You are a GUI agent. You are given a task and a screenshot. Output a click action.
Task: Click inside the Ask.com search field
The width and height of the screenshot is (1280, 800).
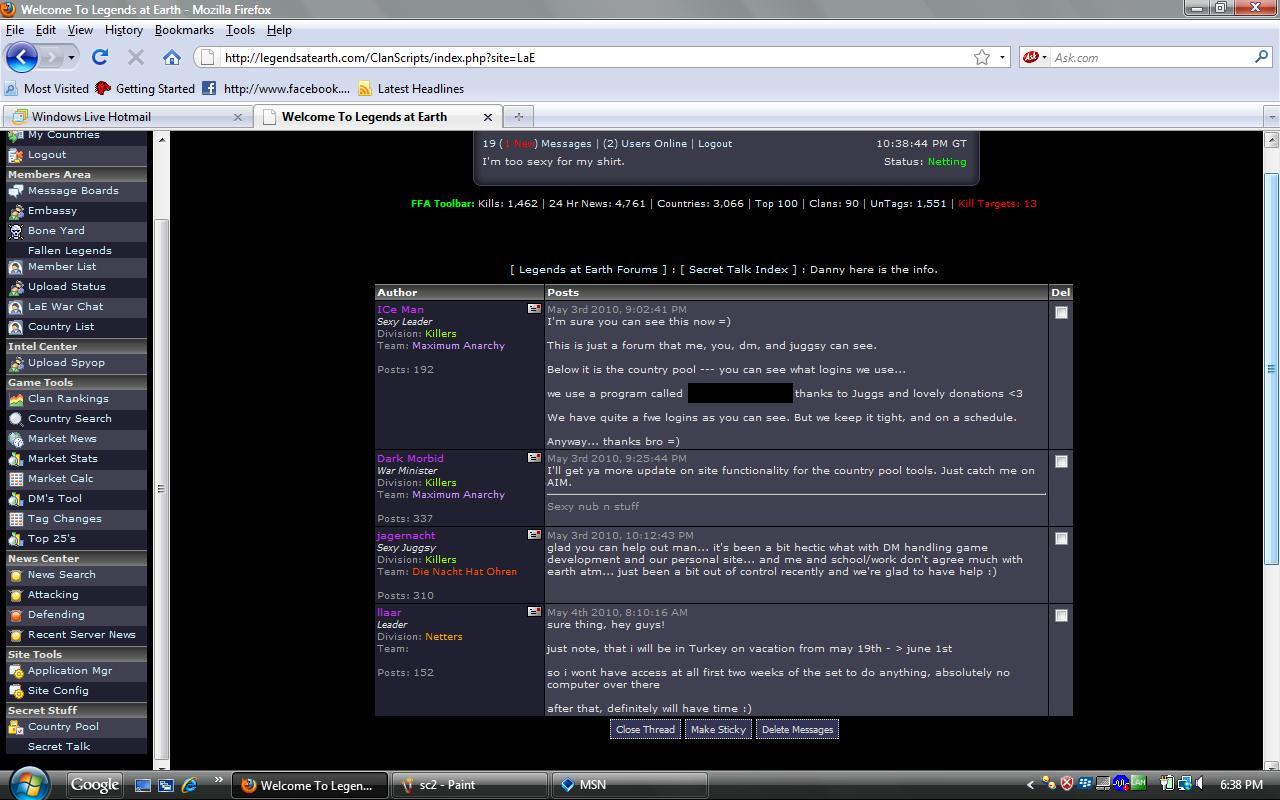(x=1150, y=58)
